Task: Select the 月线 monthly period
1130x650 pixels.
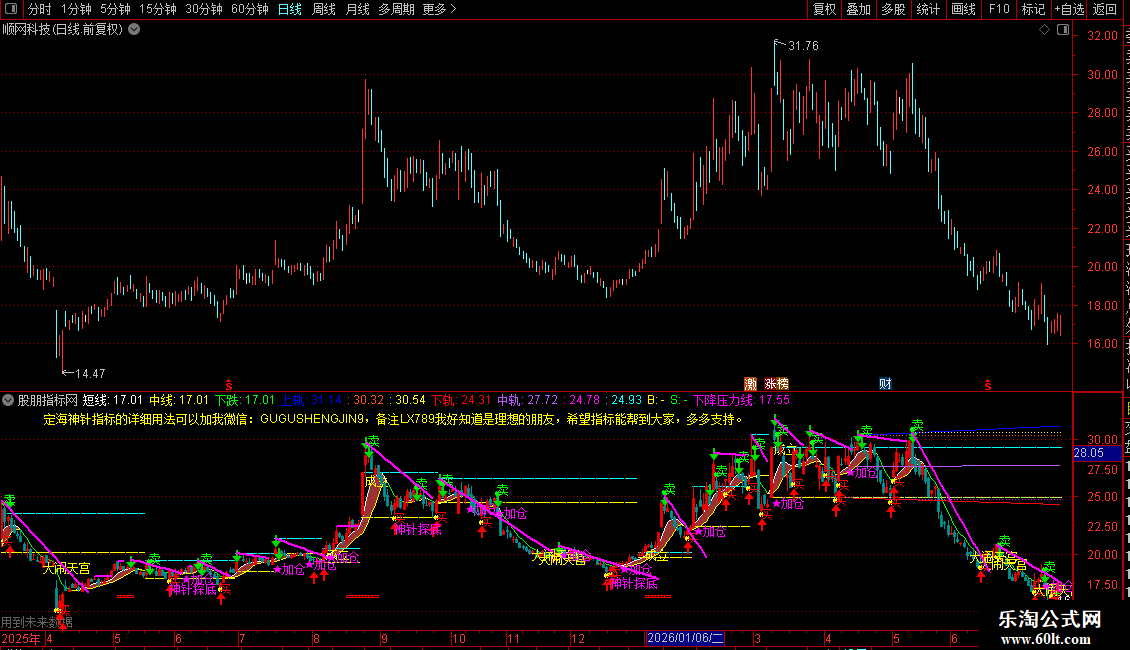Action: pos(357,9)
